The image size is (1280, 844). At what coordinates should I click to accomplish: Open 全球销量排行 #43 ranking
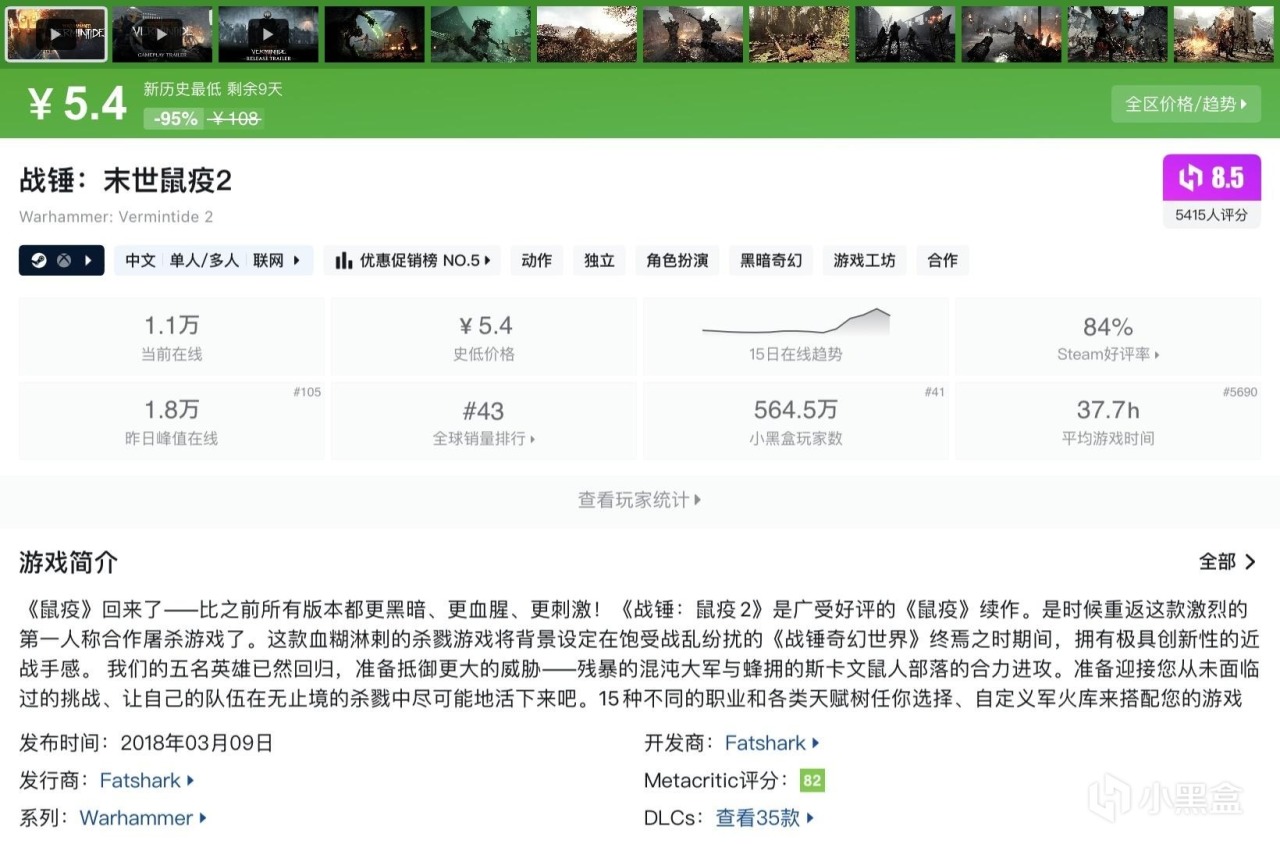coord(484,421)
